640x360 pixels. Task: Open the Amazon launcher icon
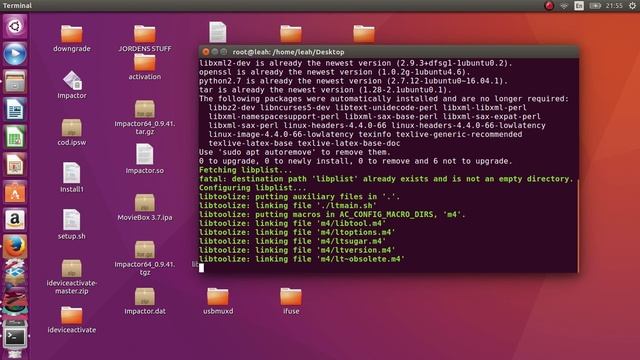point(15,220)
